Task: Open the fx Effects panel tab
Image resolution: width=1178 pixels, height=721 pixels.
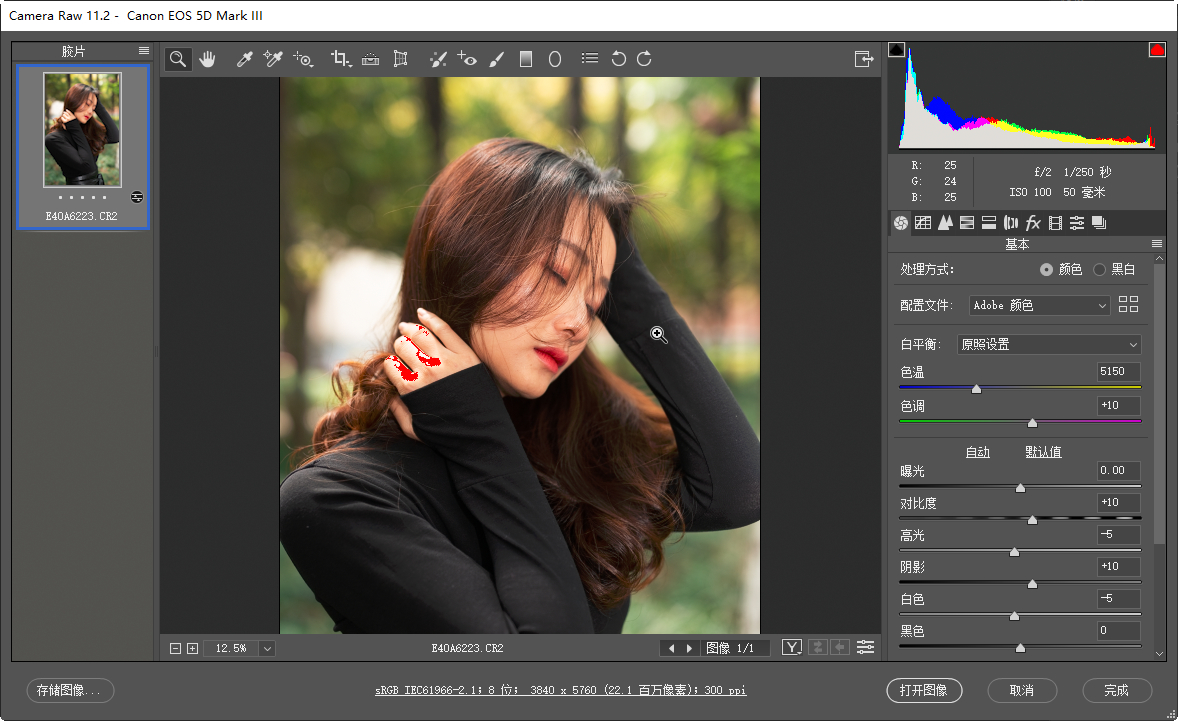Action: click(x=1033, y=223)
